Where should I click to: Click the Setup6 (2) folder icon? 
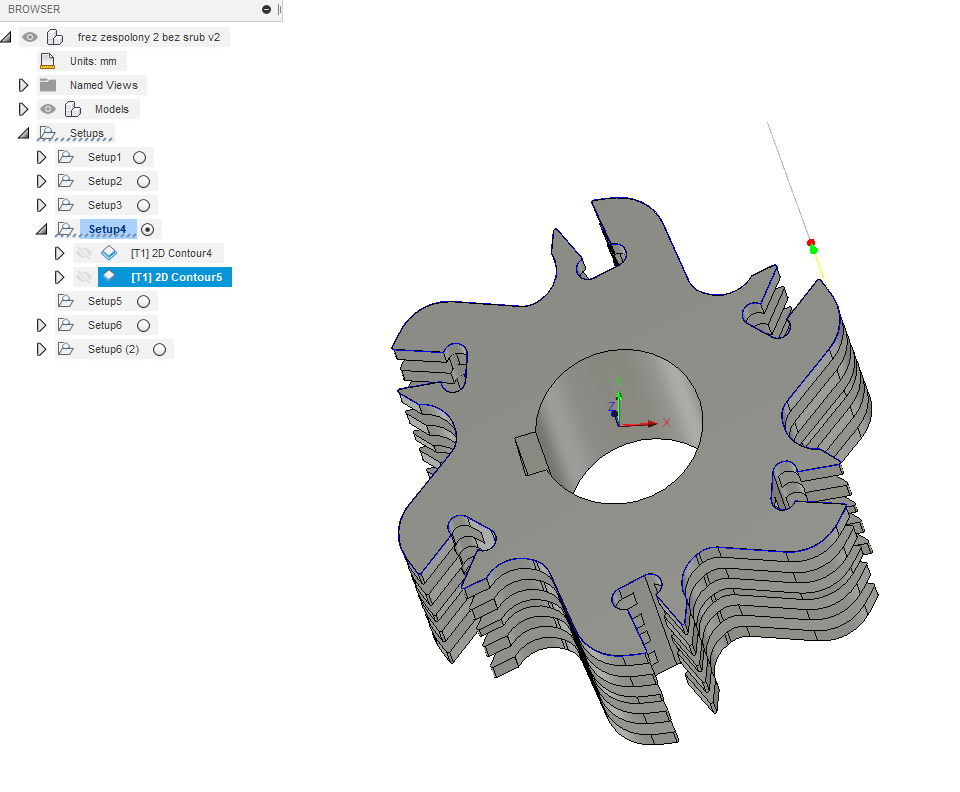click(66, 348)
